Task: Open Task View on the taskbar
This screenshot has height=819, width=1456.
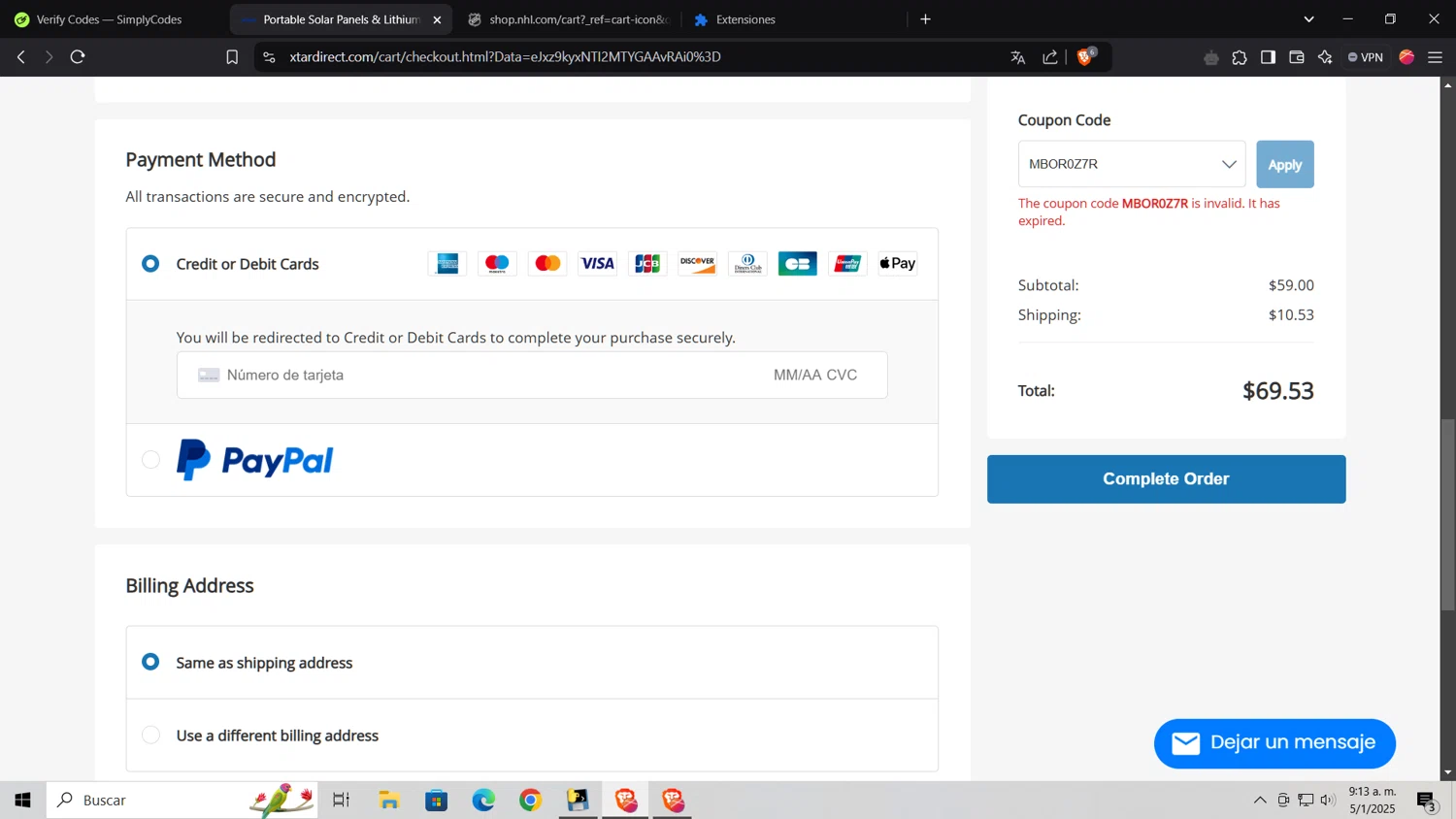Action: (x=341, y=800)
